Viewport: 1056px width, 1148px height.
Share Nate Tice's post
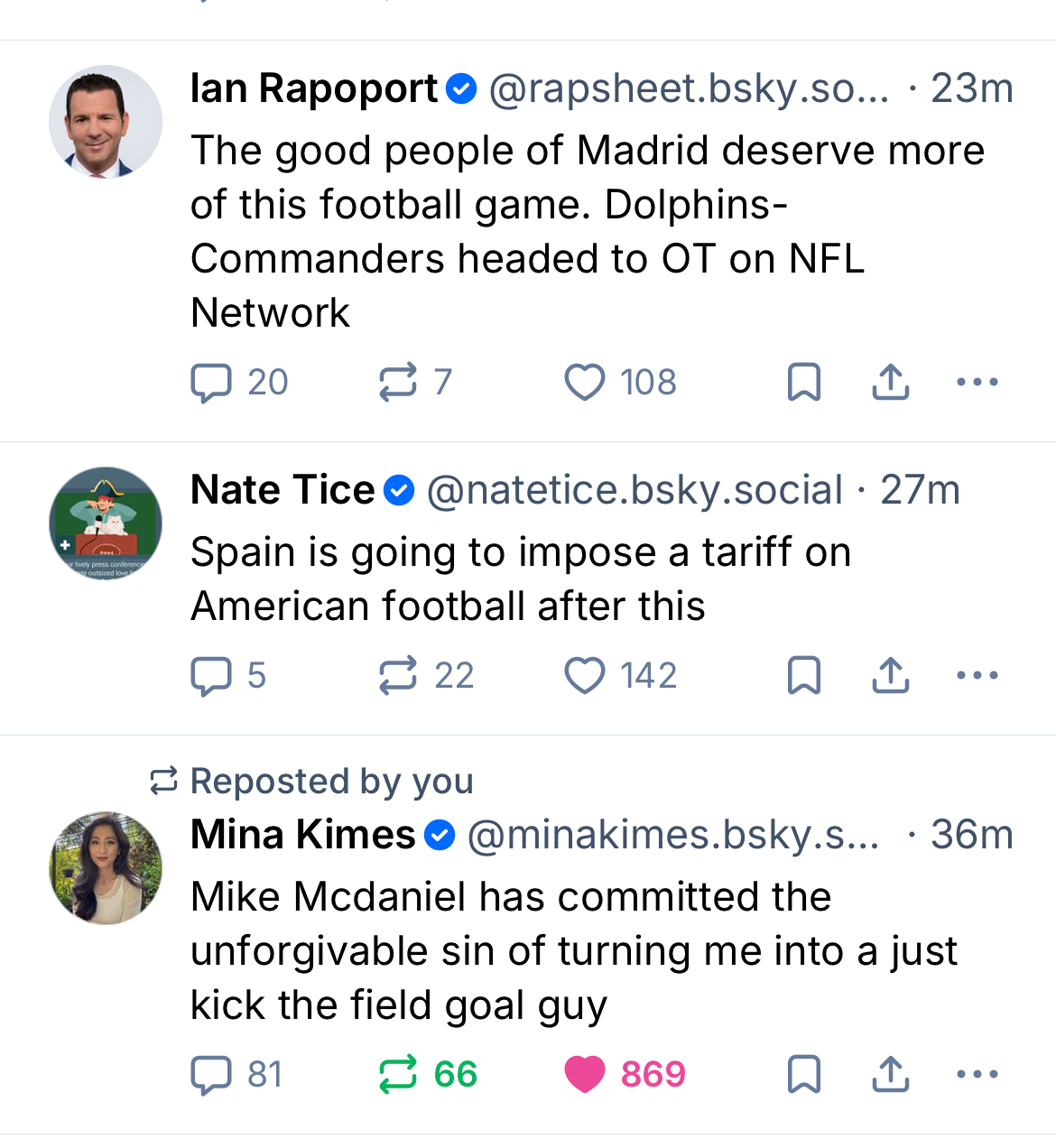pos(890,675)
